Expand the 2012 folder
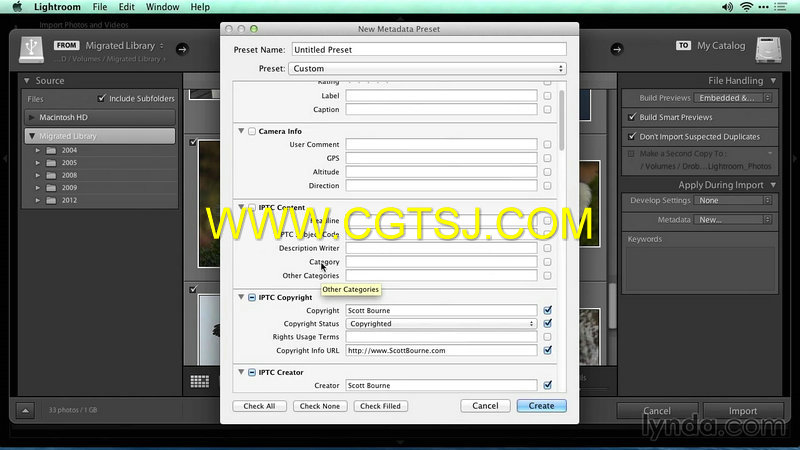 tap(37, 201)
